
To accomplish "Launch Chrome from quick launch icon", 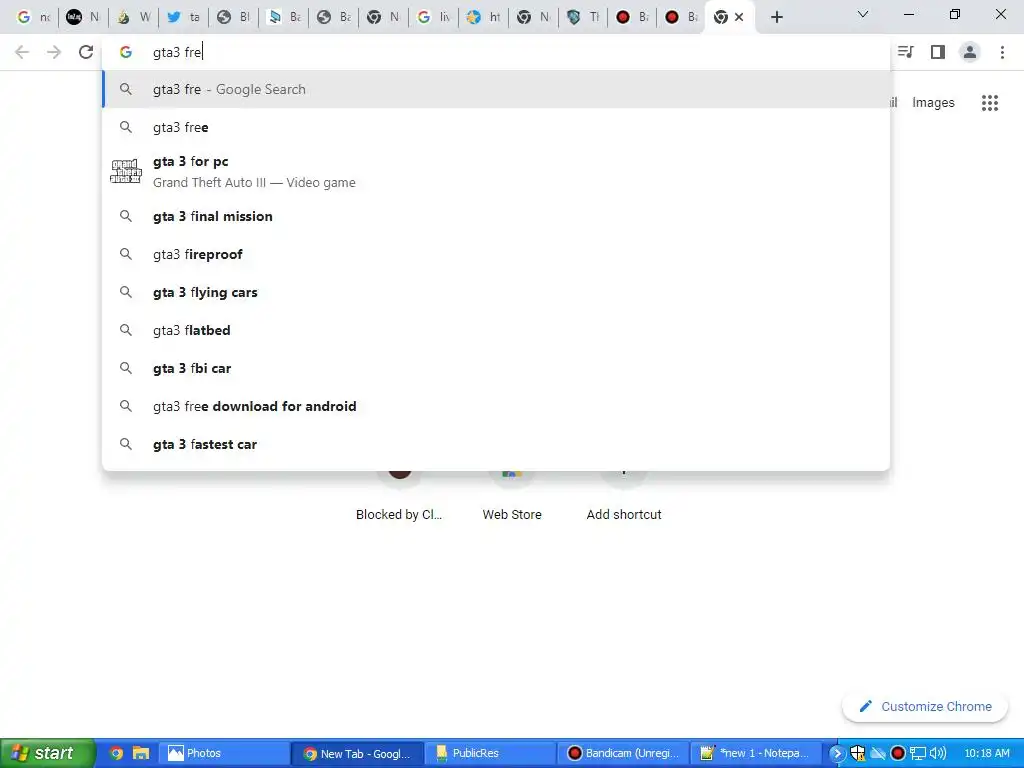I will point(116,753).
